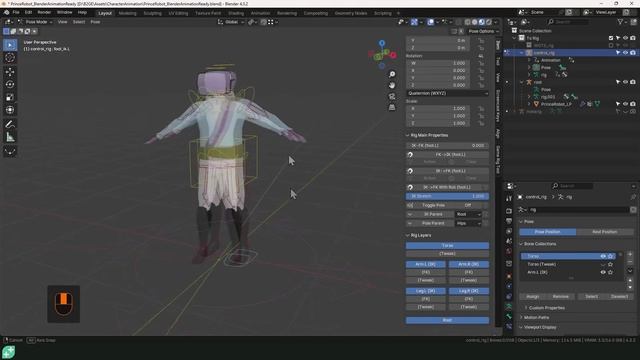
Task: Click Assign bone collection button
Action: pyautogui.click(x=533, y=297)
